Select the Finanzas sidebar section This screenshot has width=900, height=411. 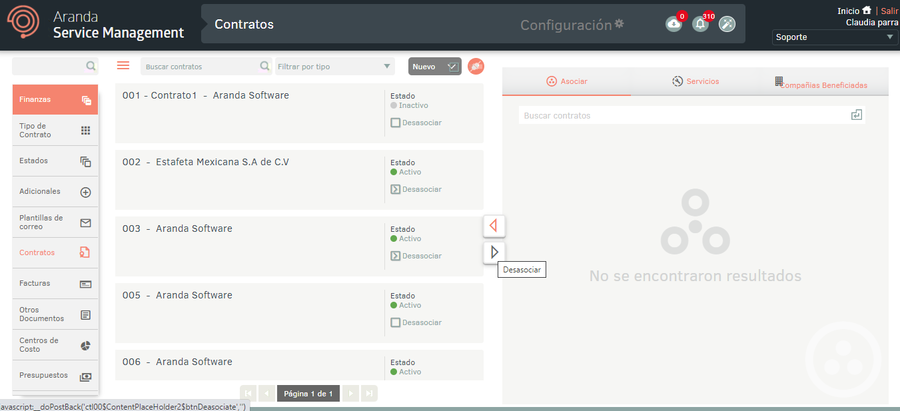pyautogui.click(x=55, y=99)
